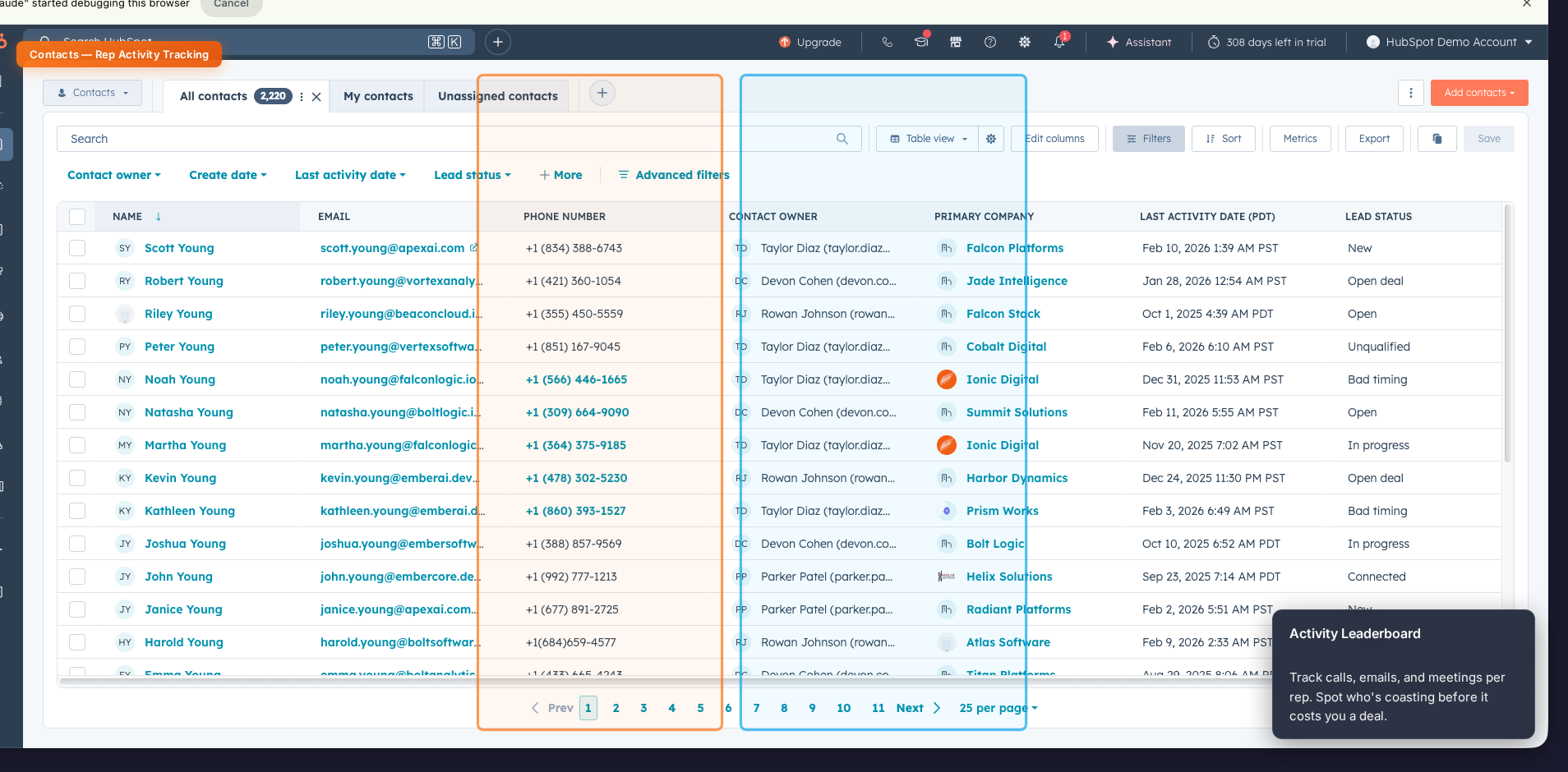Check the Riley Young row checkbox
Viewport: 1568px width, 772px height.
coord(77,314)
